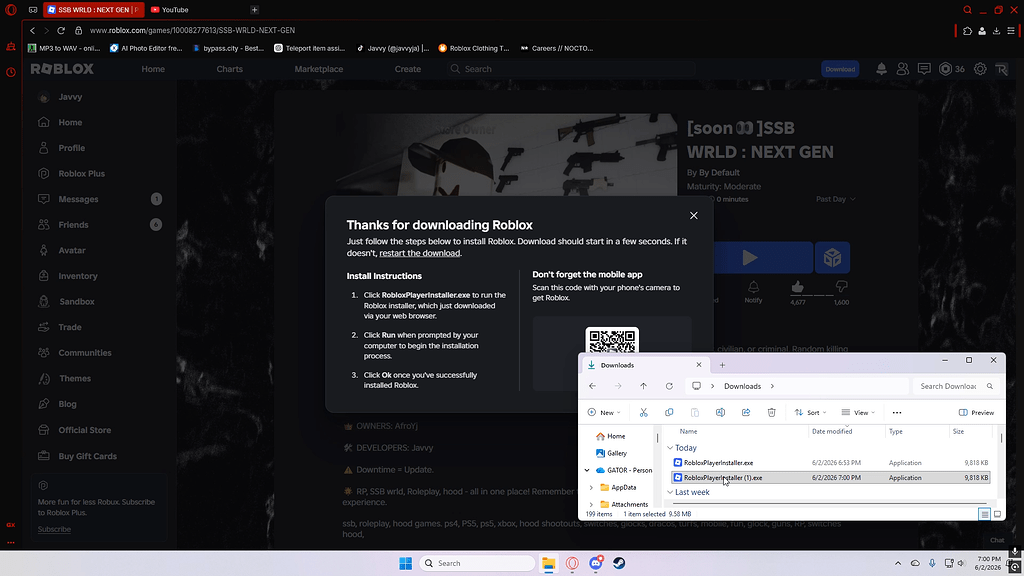This screenshot has height=576, width=1024.
Task: Go up one folder in File Explorer
Action: [643, 386]
